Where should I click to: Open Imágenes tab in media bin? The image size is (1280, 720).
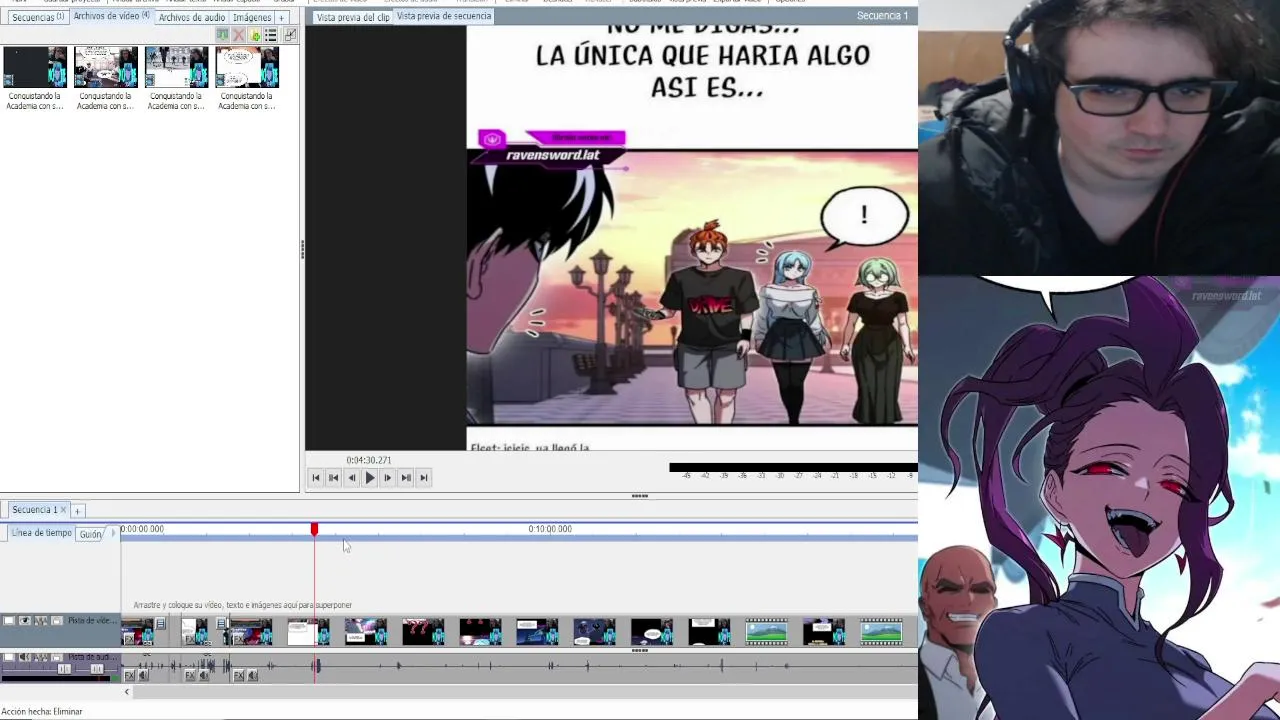pos(252,17)
